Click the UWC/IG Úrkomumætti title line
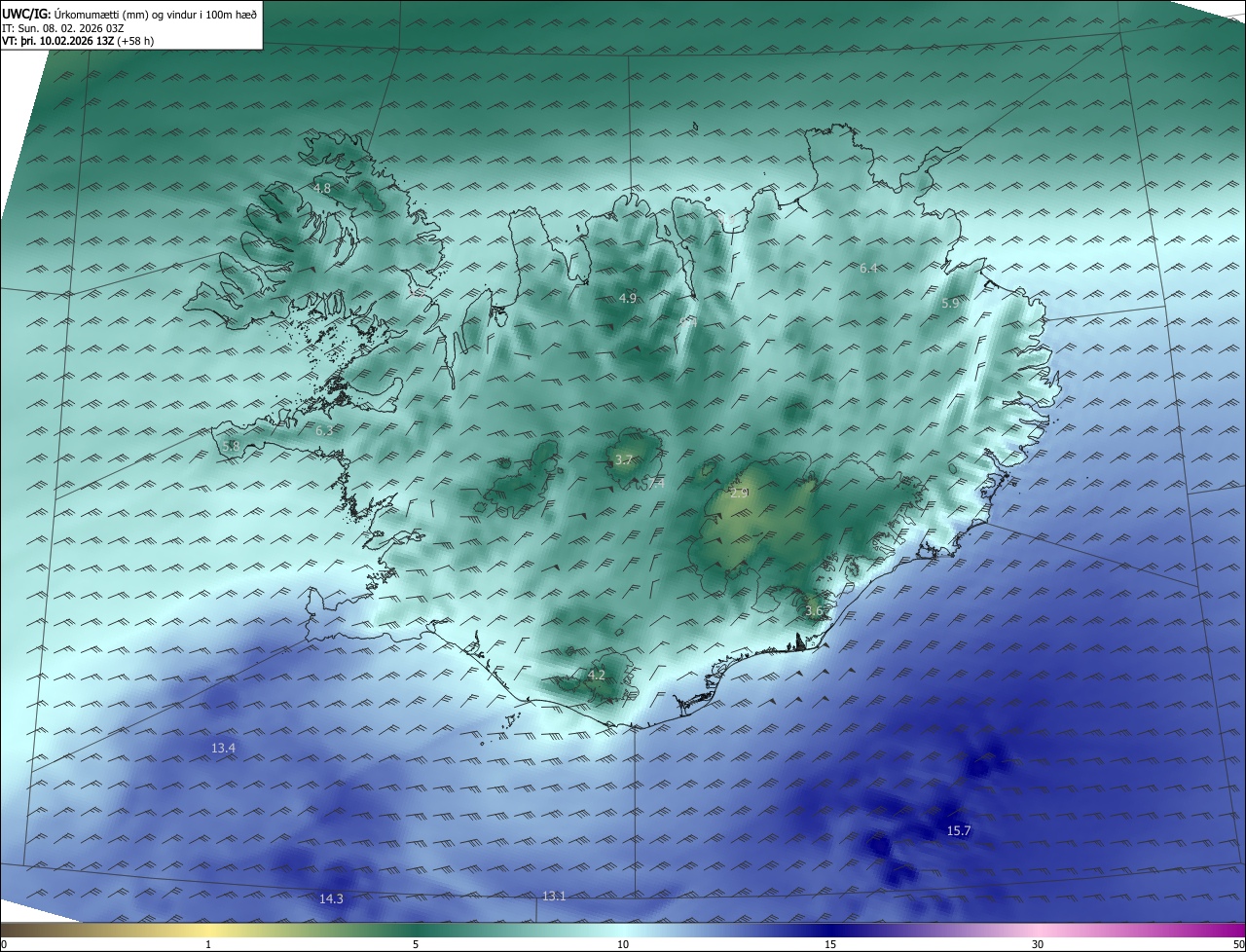 pyautogui.click(x=129, y=13)
